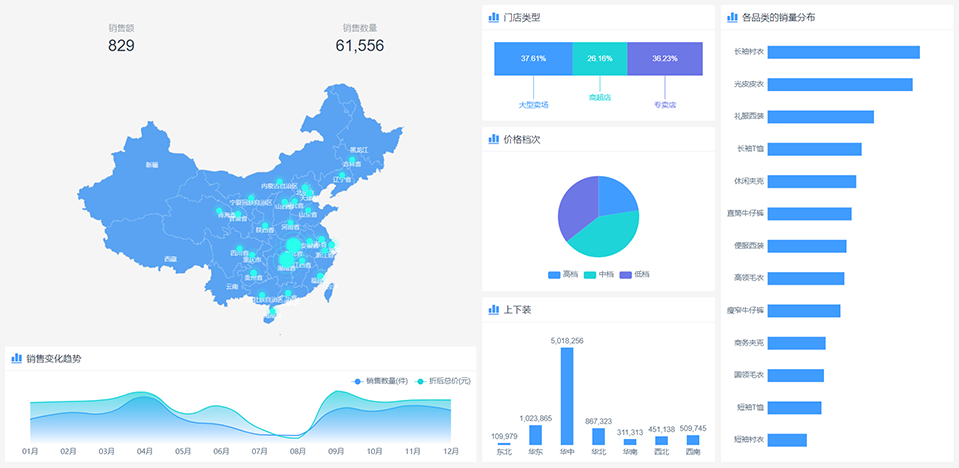This screenshot has width=959, height=468.
Task: Toggle the 低档 pie legend item
Action: [x=633, y=274]
